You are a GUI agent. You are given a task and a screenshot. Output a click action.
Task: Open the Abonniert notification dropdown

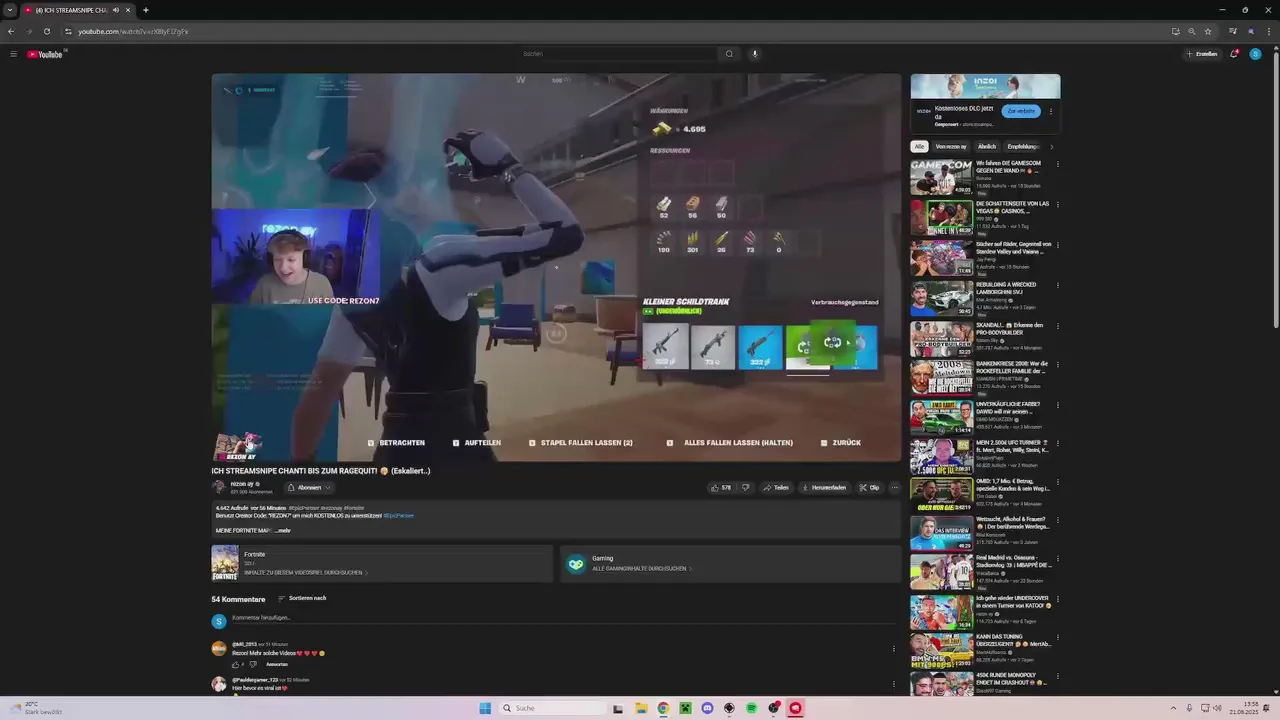coord(308,488)
